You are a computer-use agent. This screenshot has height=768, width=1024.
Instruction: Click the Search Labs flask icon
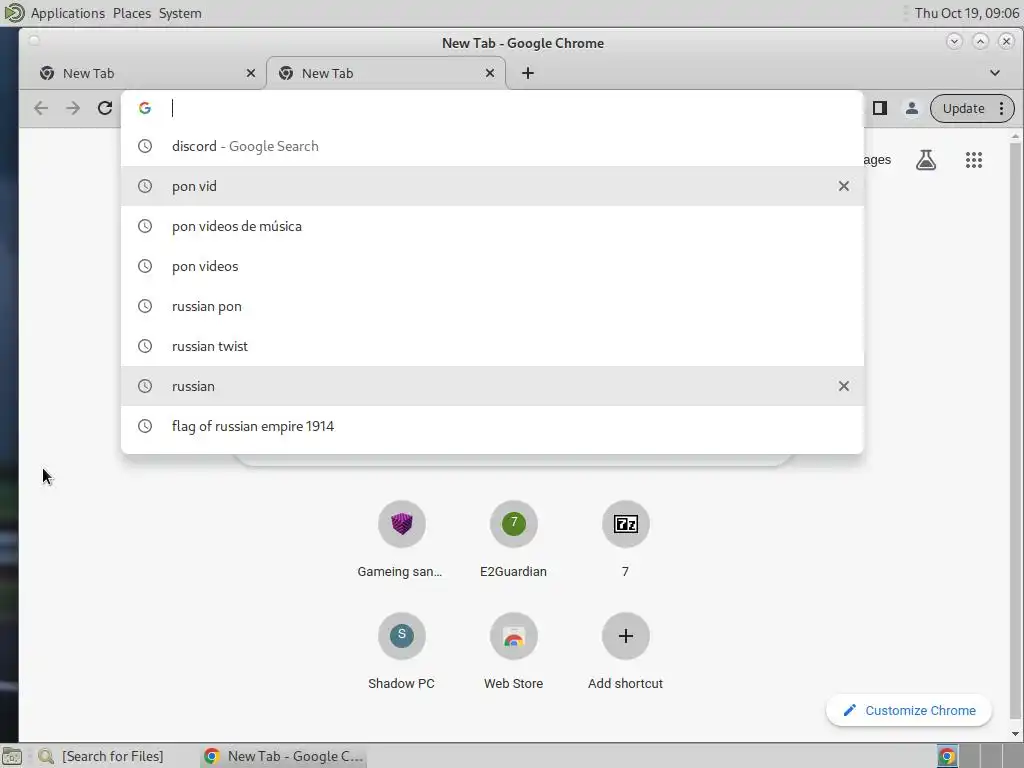click(x=925, y=160)
